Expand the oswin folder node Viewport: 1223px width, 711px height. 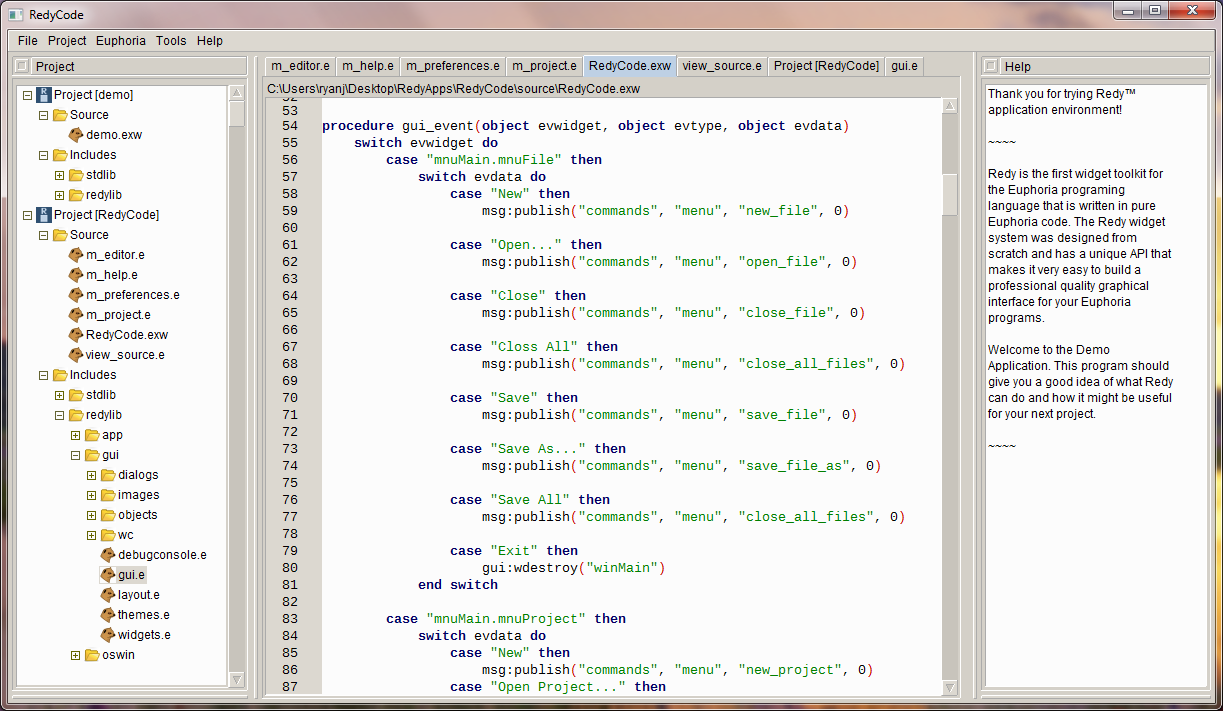tap(75, 655)
